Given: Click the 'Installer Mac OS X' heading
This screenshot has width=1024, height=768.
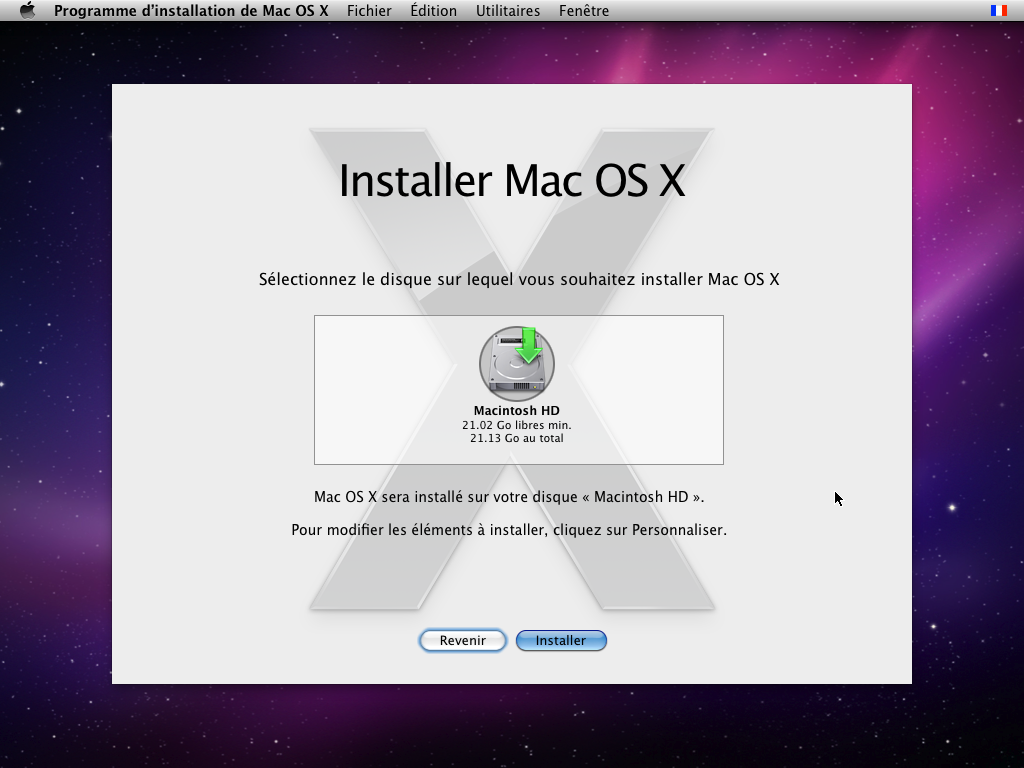Looking at the screenshot, I should (x=512, y=180).
